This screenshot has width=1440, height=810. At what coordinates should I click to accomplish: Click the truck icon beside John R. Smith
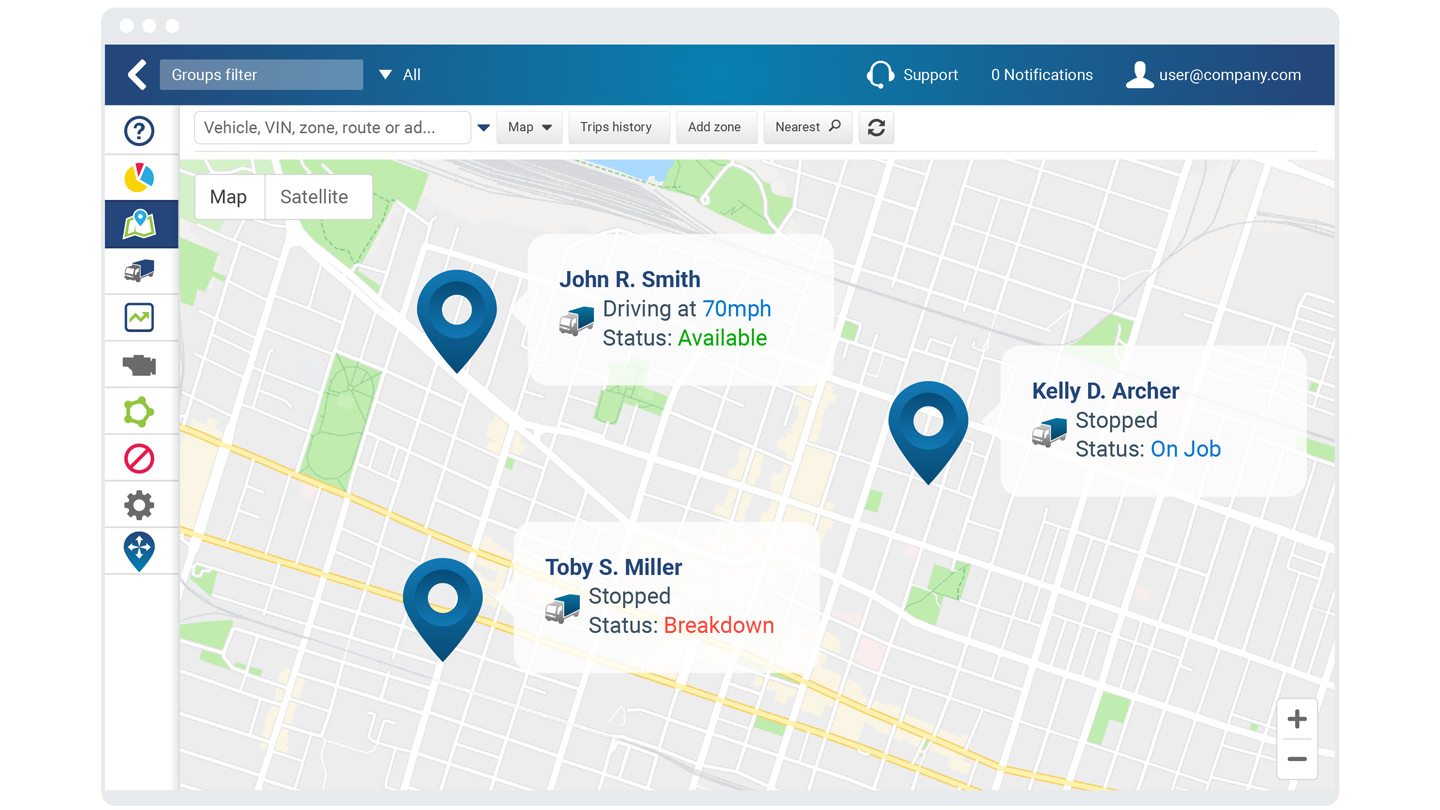pos(576,321)
